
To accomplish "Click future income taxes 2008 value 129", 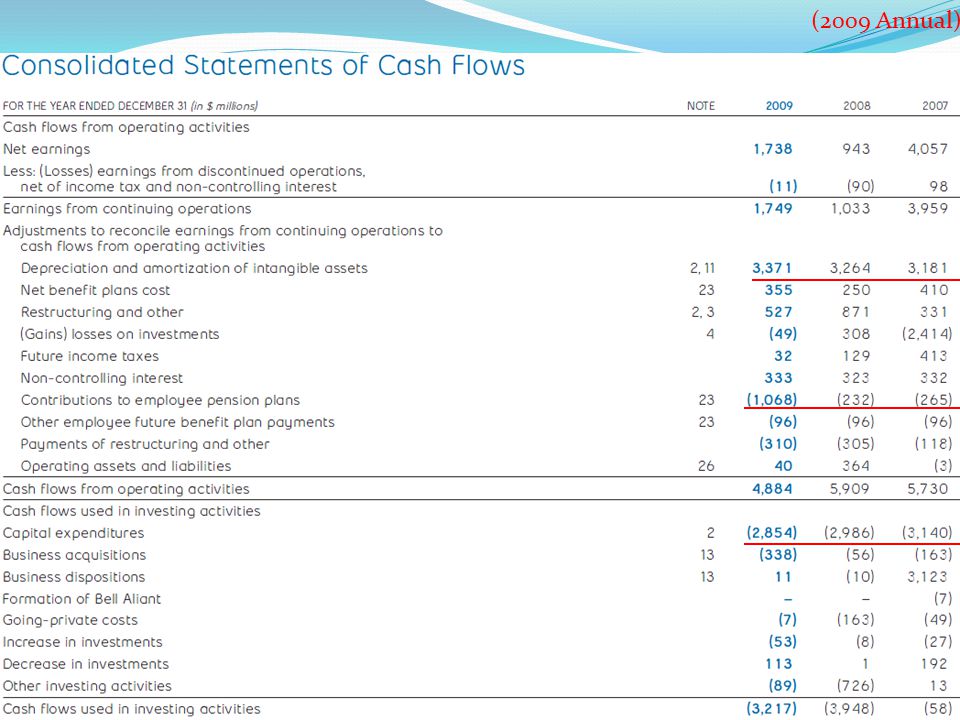I will [x=856, y=356].
